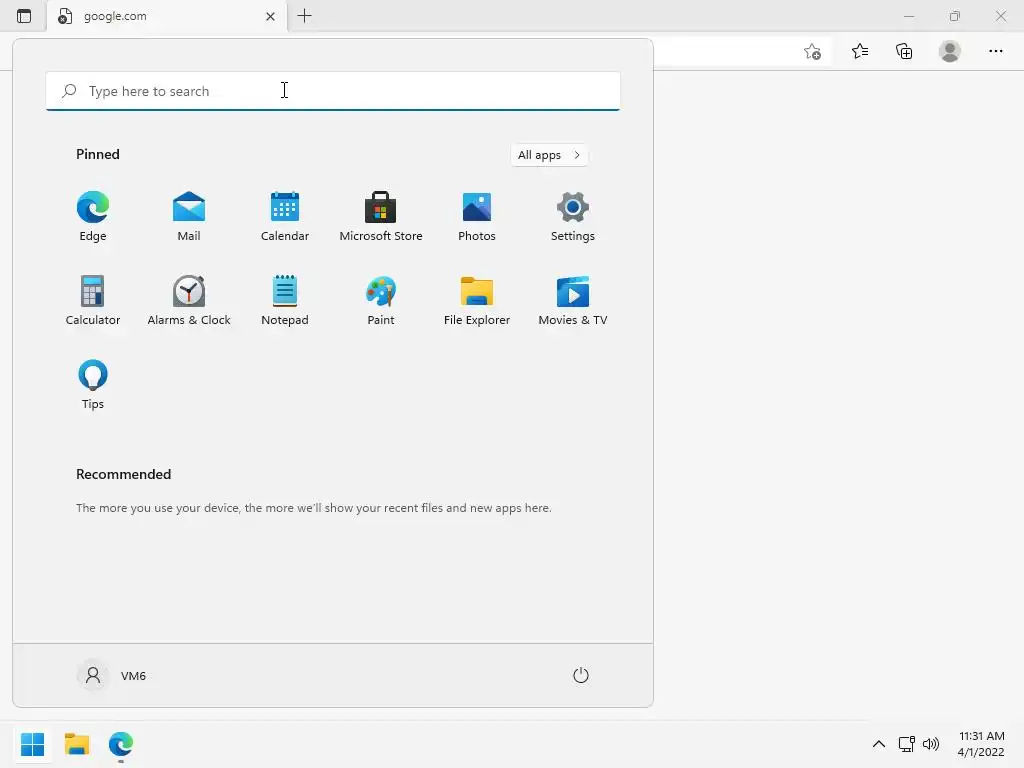Close the google.com tab
Image resolution: width=1024 pixels, height=768 pixels.
click(x=270, y=16)
